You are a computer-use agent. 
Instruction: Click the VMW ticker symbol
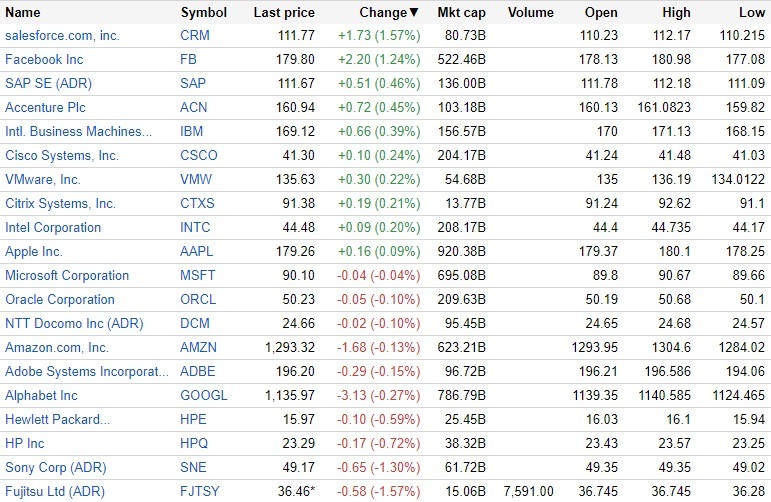pyautogui.click(x=196, y=180)
